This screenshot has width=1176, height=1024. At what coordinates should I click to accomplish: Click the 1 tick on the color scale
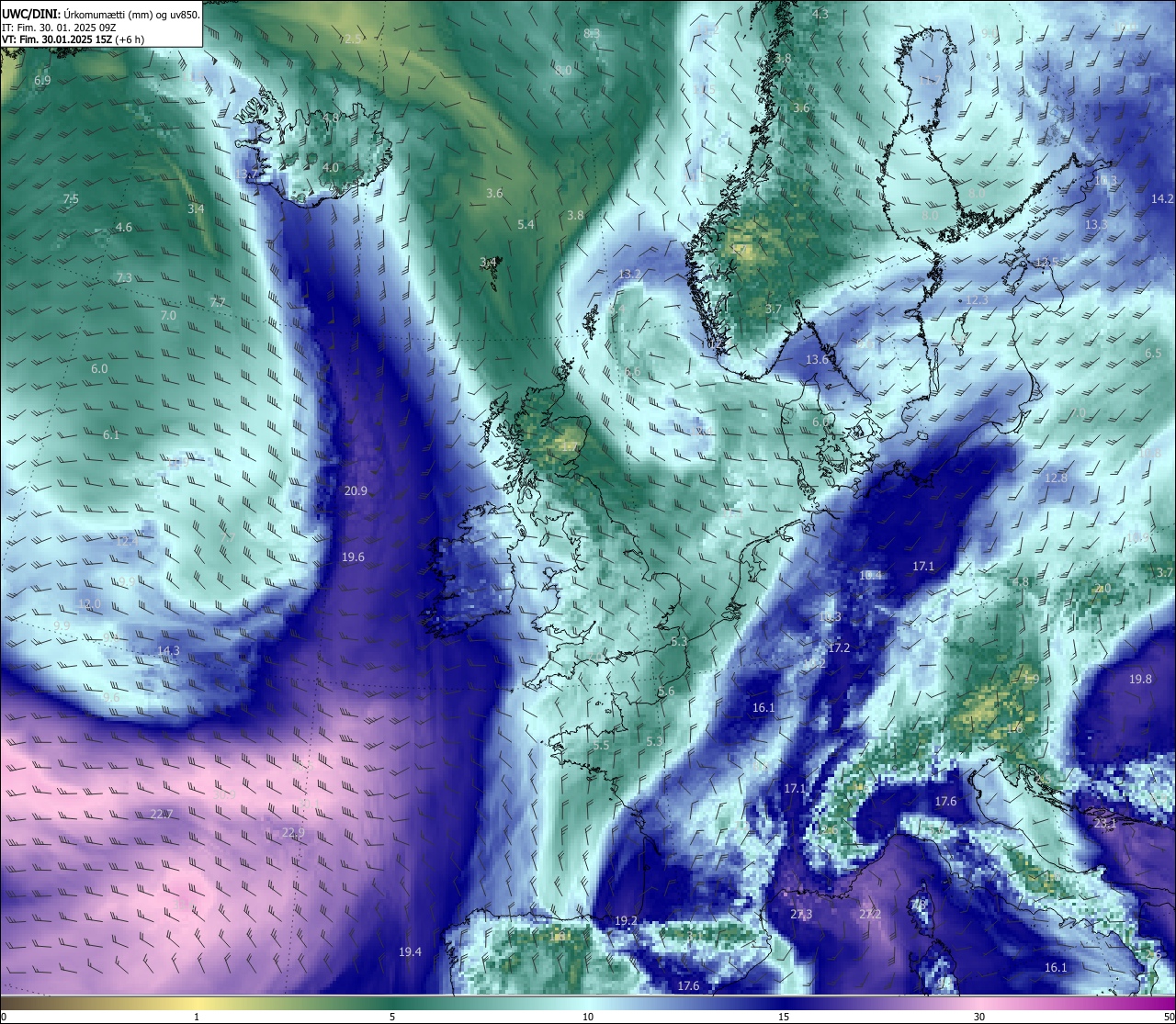(x=197, y=1017)
